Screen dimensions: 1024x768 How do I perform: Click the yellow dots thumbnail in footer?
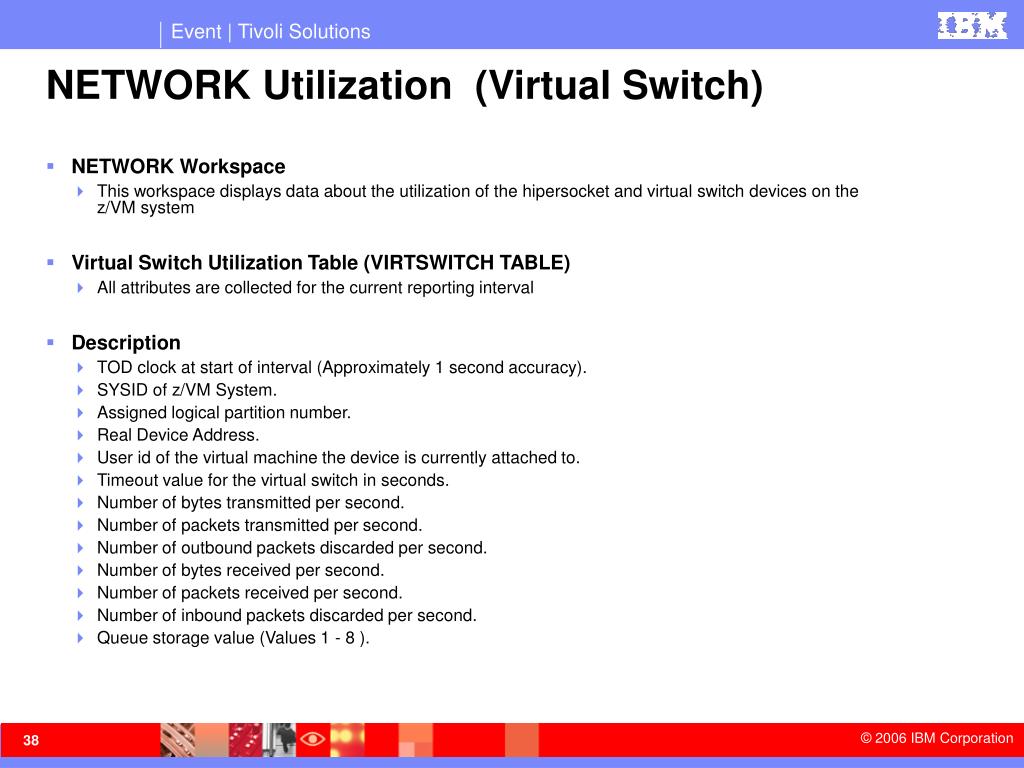(x=347, y=739)
